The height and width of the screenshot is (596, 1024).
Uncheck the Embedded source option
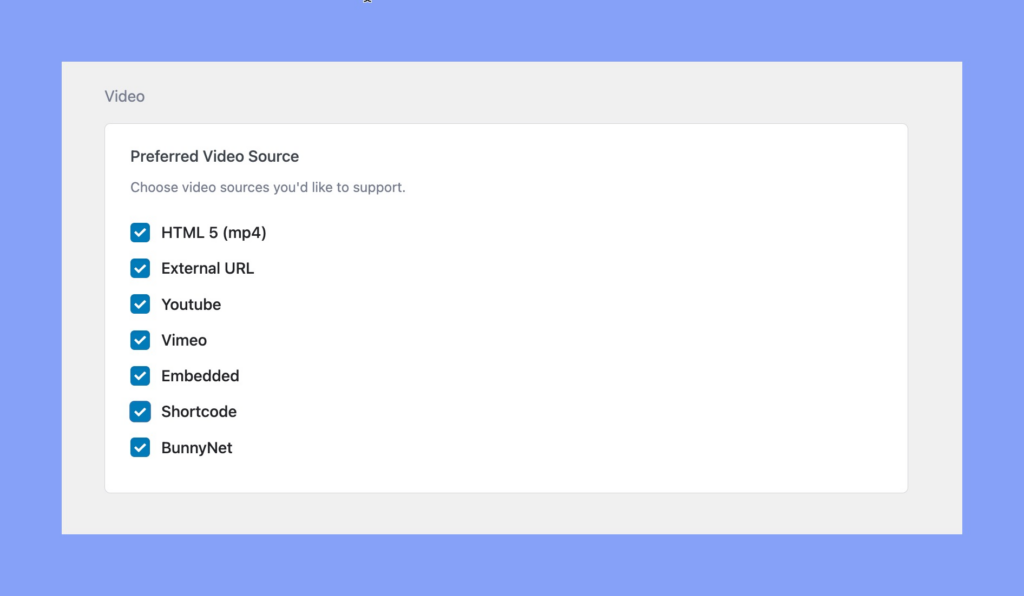(x=140, y=376)
